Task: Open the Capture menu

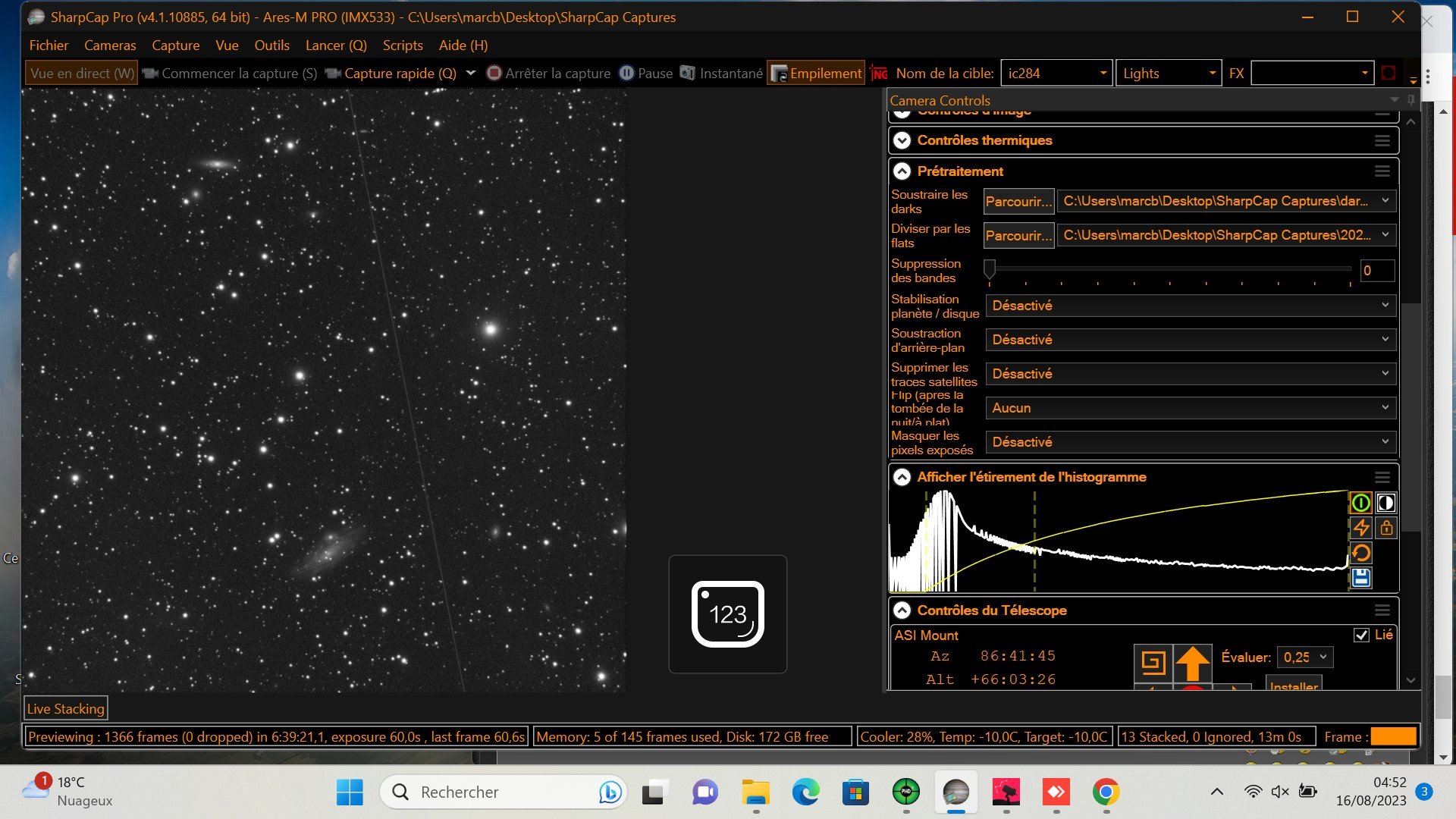Action: [175, 45]
